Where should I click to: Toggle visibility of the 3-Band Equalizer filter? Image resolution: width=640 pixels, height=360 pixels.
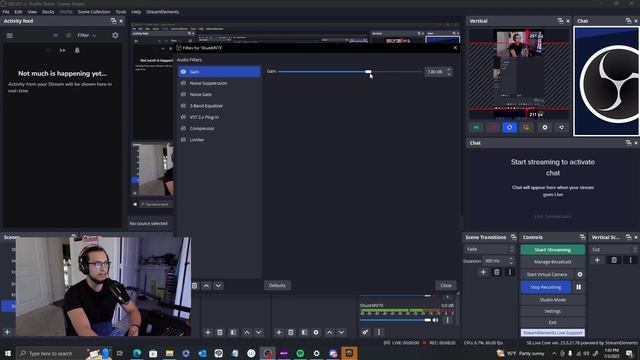click(x=183, y=106)
